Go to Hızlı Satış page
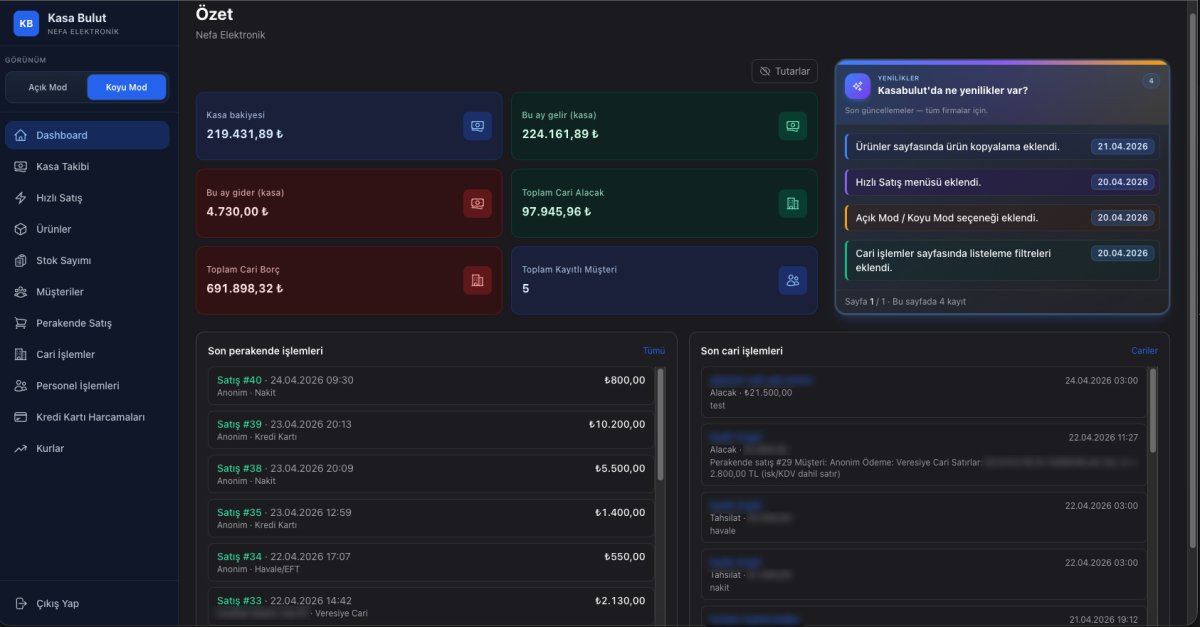The height and width of the screenshot is (627, 1200). click(x=59, y=198)
